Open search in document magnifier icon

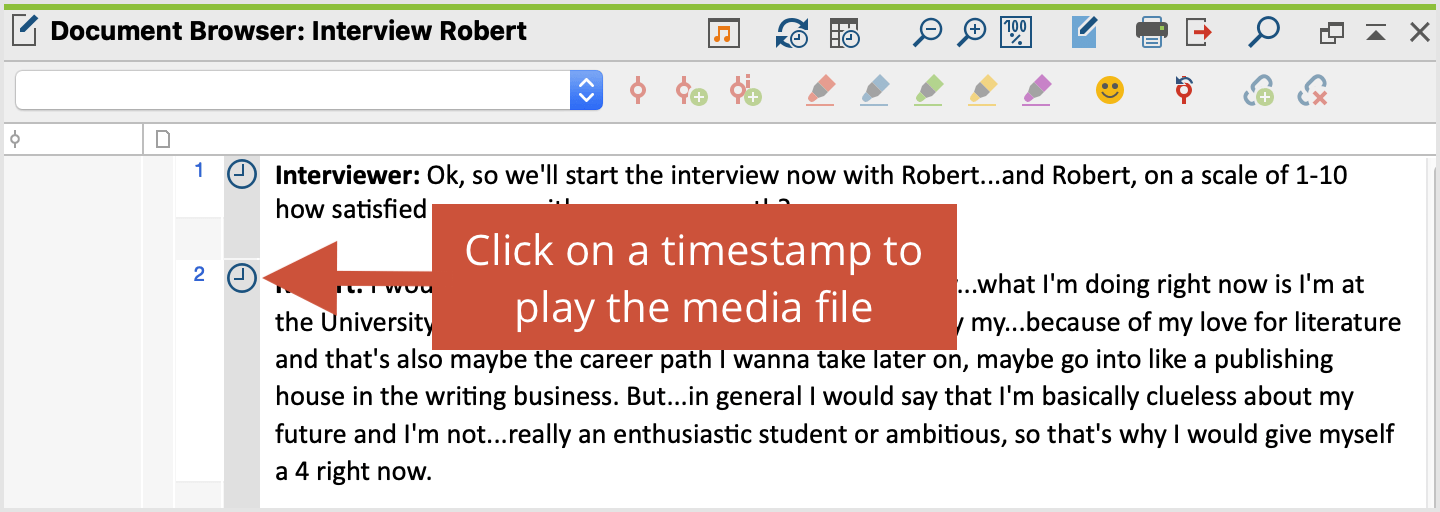click(x=1264, y=33)
